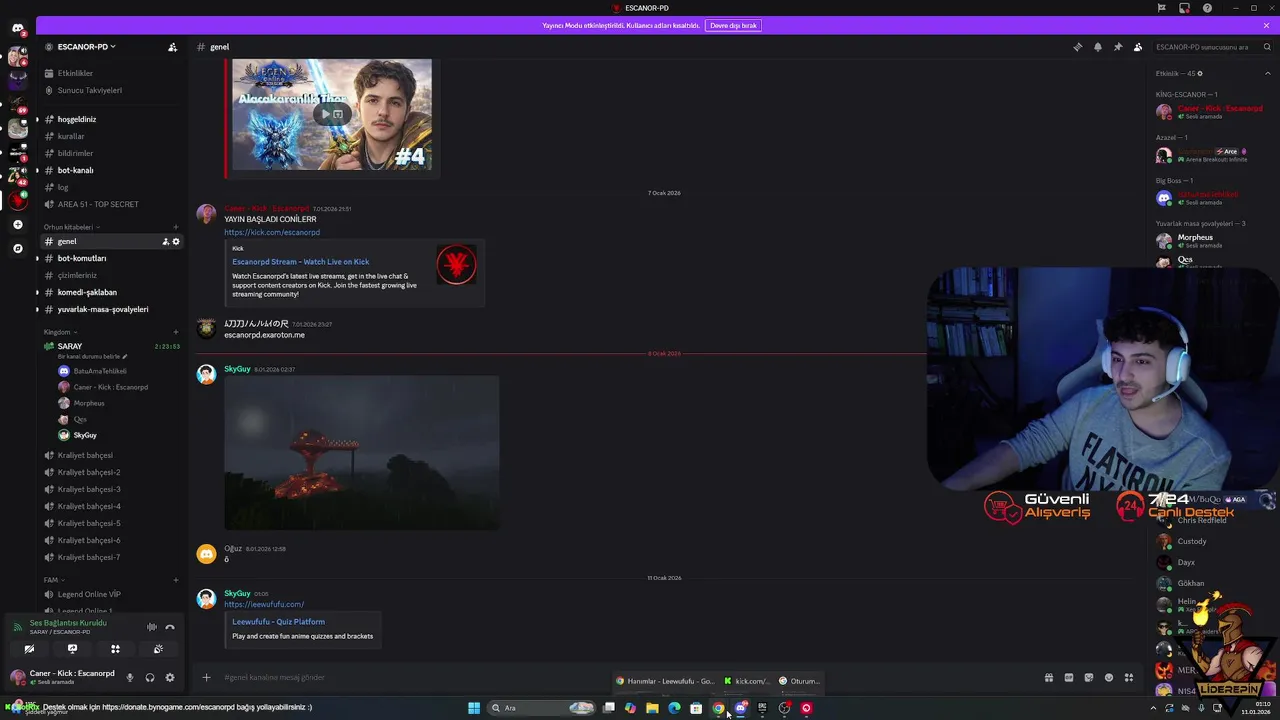The image size is (1280, 720).
Task: Click the Windows Start button
Action: [474, 708]
